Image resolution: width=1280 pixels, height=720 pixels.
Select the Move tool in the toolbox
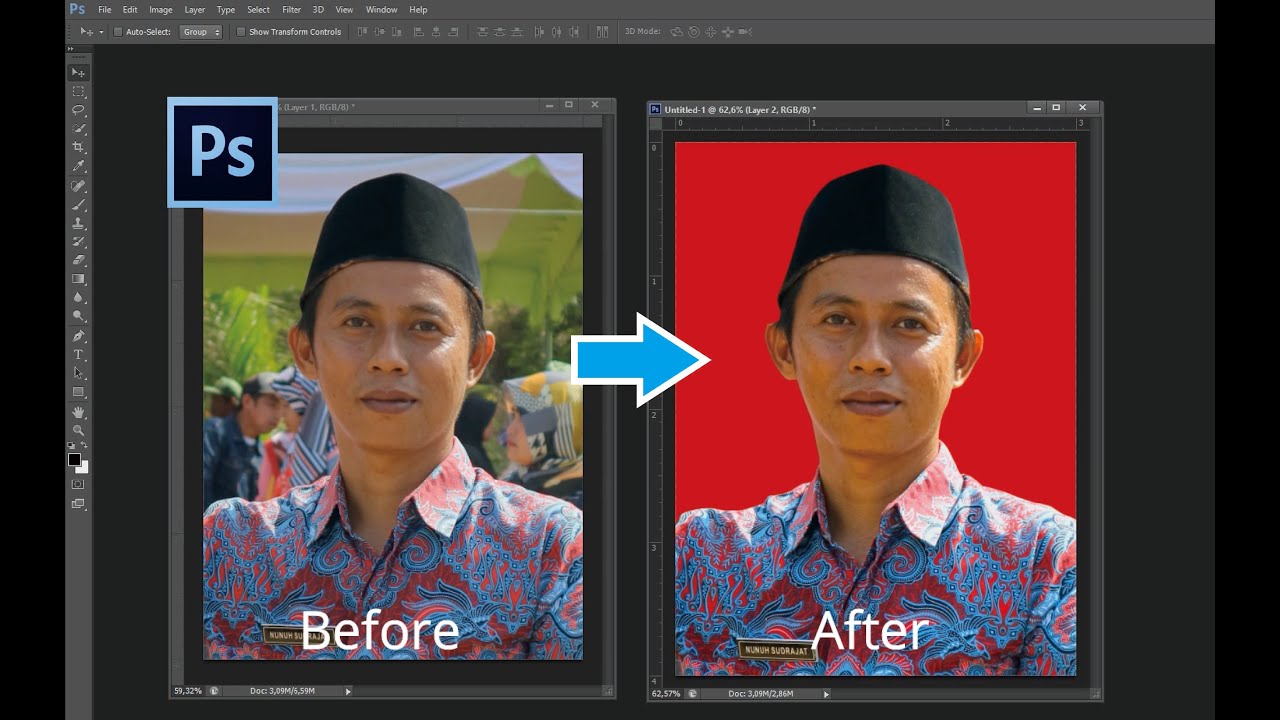[x=78, y=73]
